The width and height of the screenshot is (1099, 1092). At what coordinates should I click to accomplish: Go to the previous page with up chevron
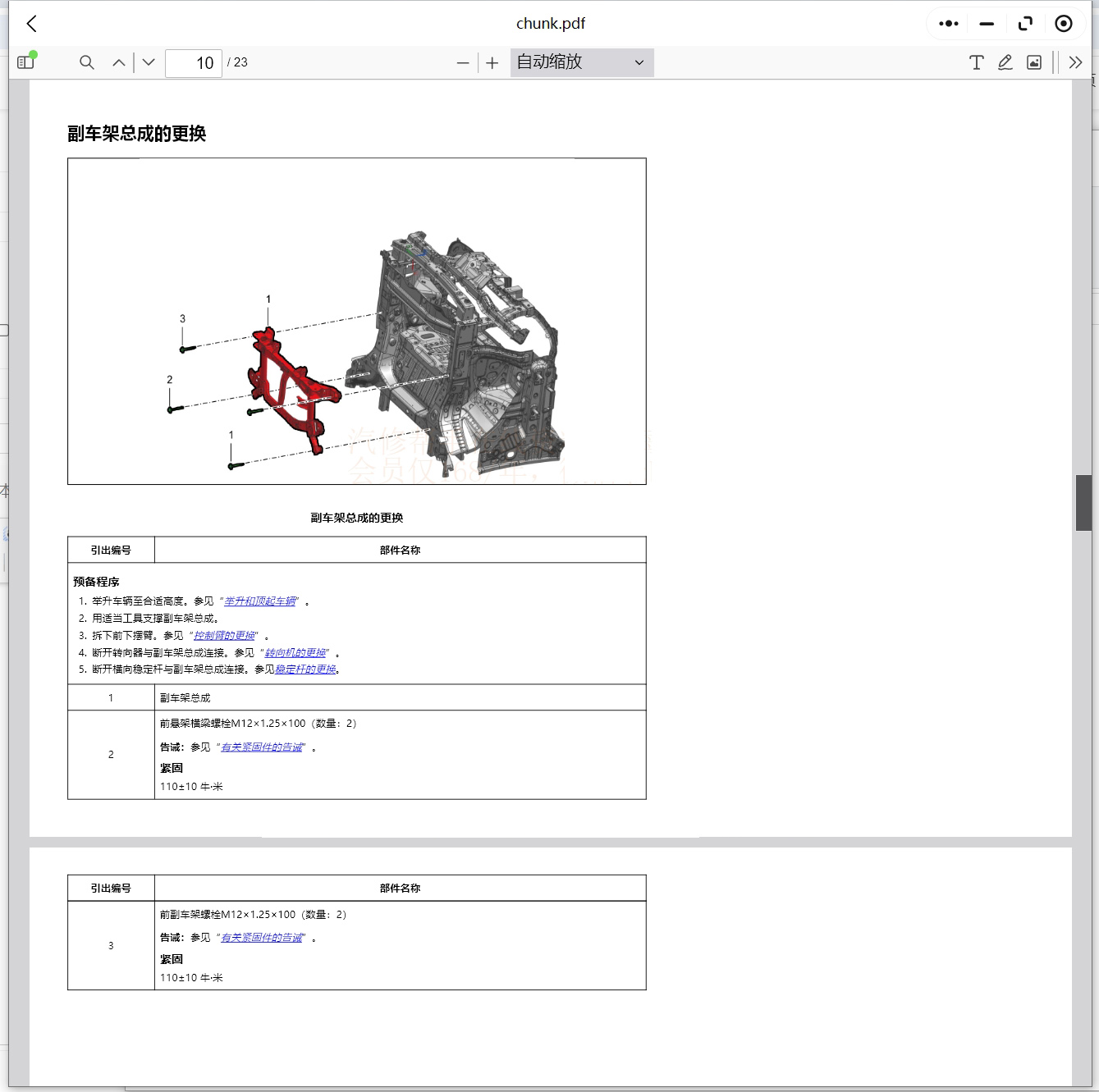coord(118,62)
